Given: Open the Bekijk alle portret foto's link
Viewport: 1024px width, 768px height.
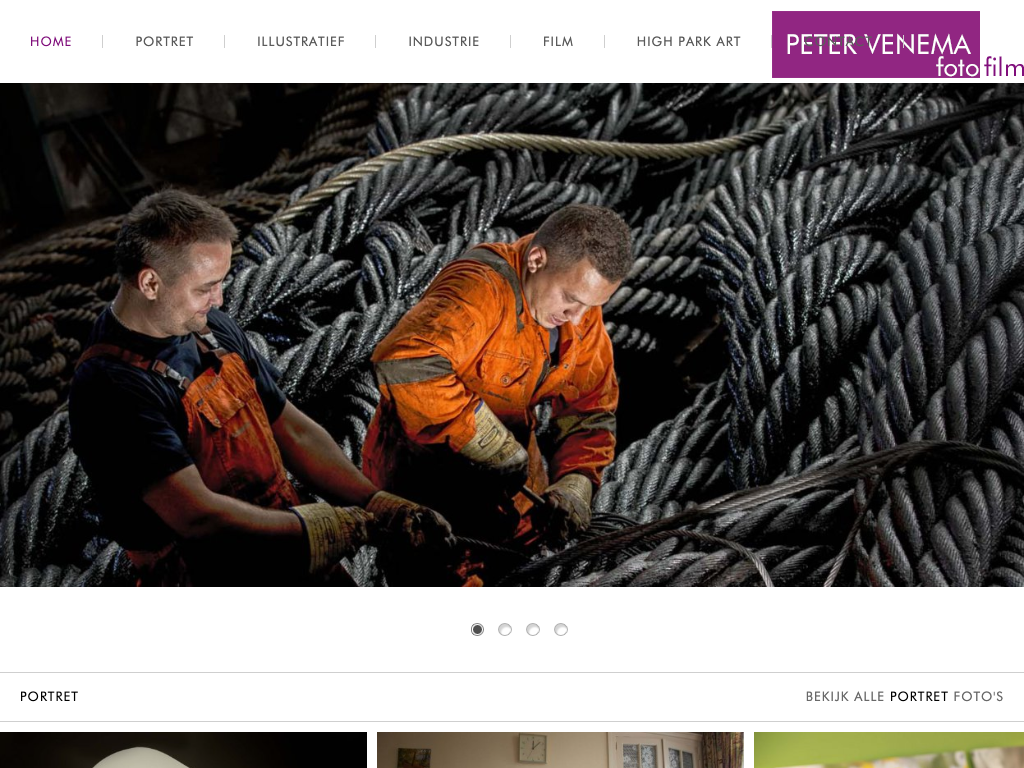Looking at the screenshot, I should (x=904, y=696).
